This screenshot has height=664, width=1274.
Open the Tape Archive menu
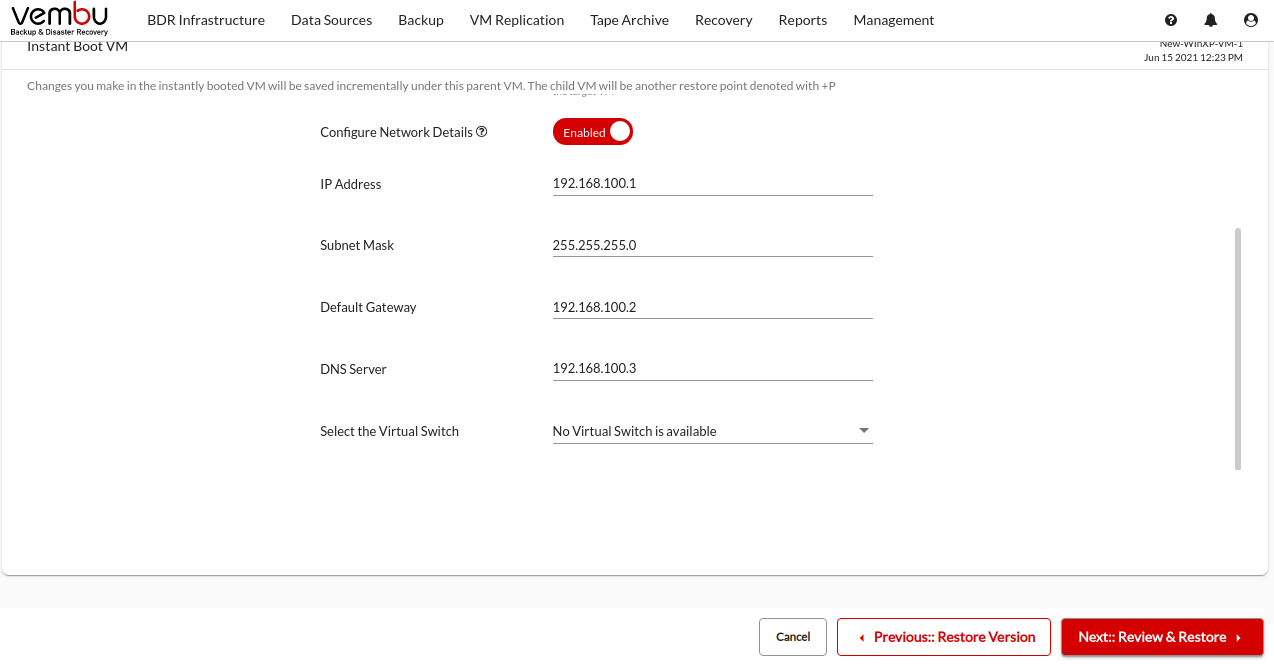(x=629, y=20)
